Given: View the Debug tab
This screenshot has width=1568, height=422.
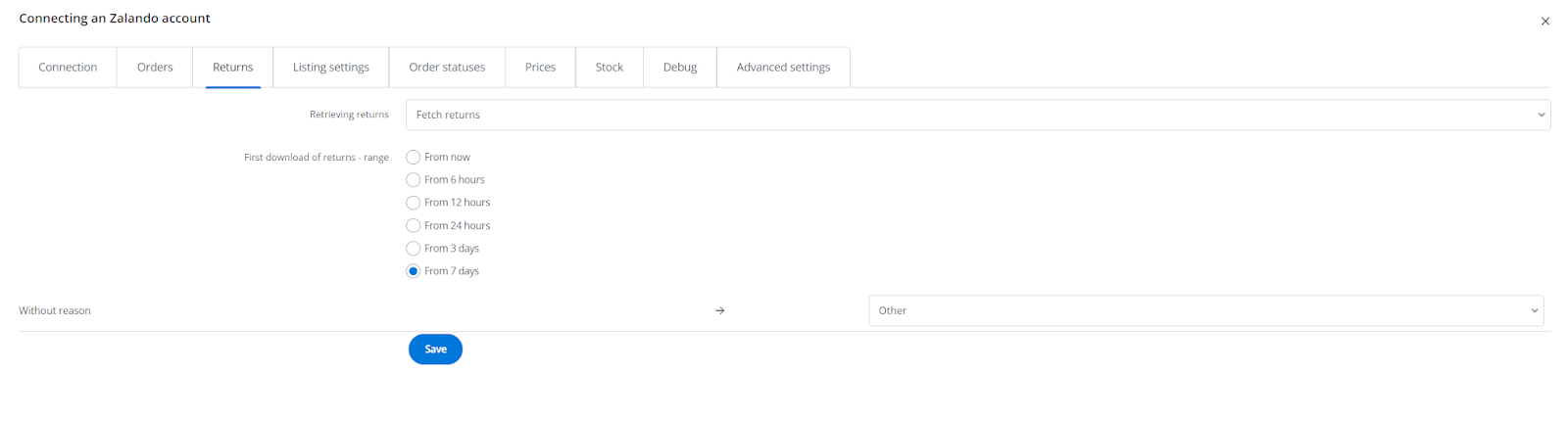Looking at the screenshot, I should click(679, 68).
